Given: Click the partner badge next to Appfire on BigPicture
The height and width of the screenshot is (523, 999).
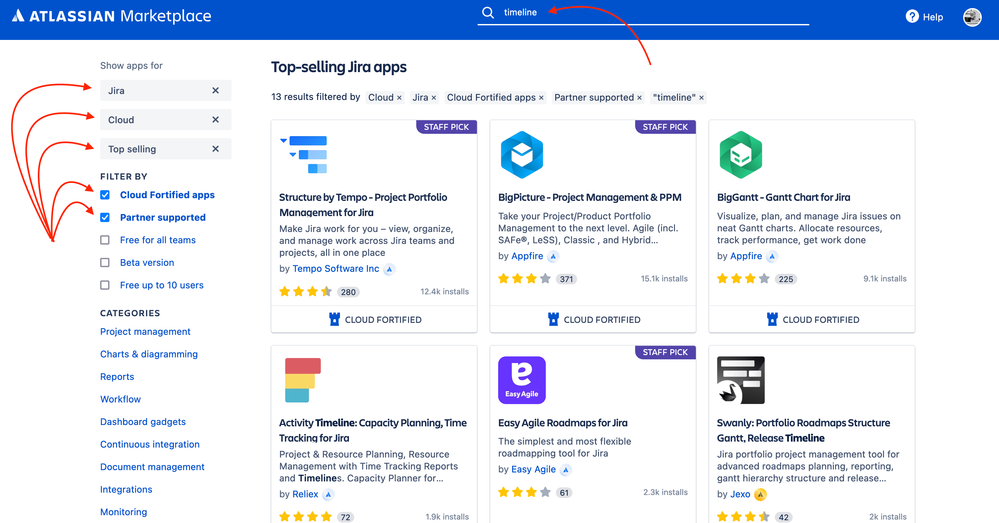Looking at the screenshot, I should point(553,257).
